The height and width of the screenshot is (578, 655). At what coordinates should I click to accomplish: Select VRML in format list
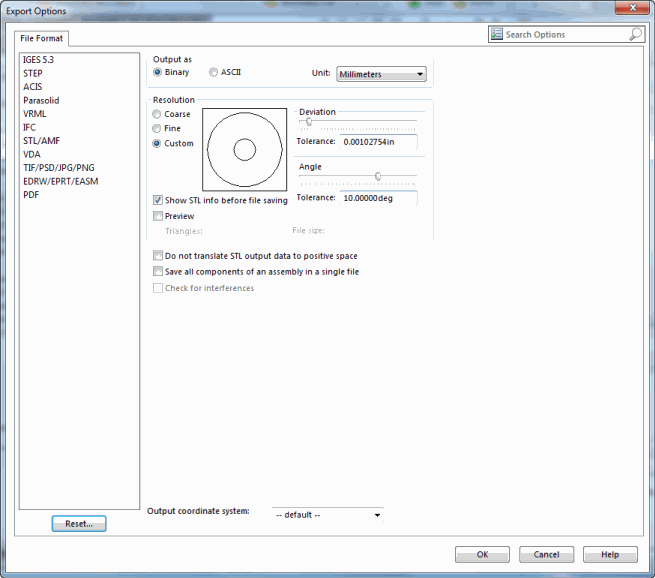point(35,114)
